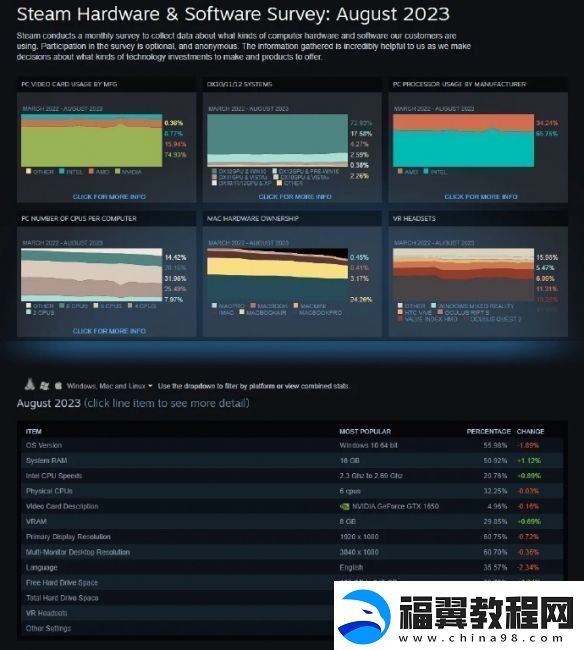The image size is (584, 650).
Task: Click the AMD legend swatch in video card chart
Action: tap(91, 171)
